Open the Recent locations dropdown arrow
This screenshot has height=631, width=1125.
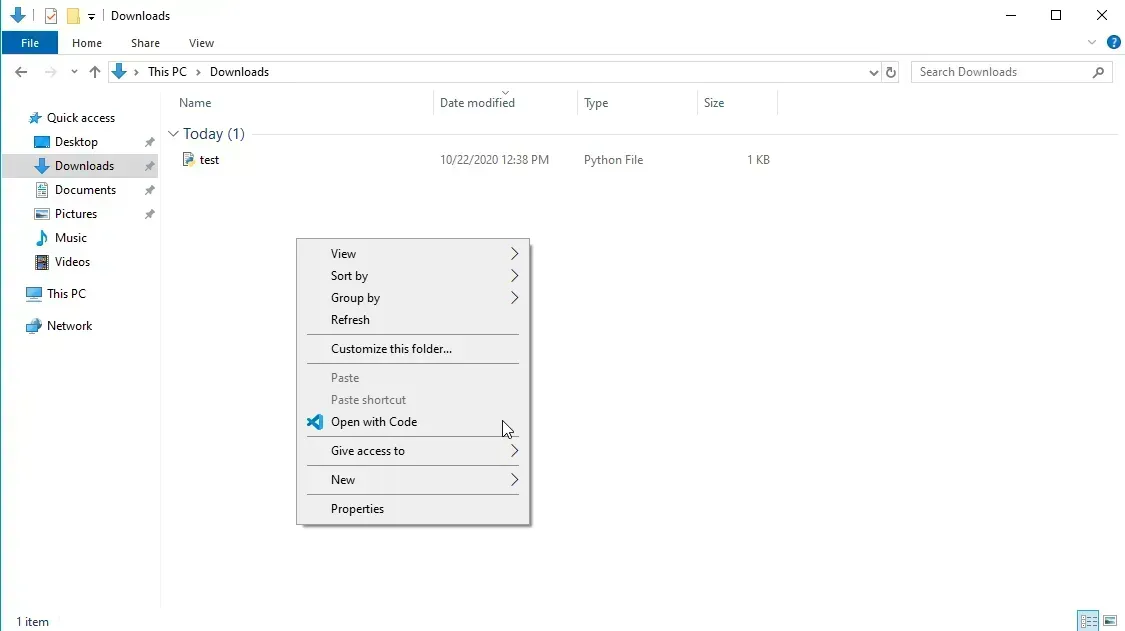point(74,72)
